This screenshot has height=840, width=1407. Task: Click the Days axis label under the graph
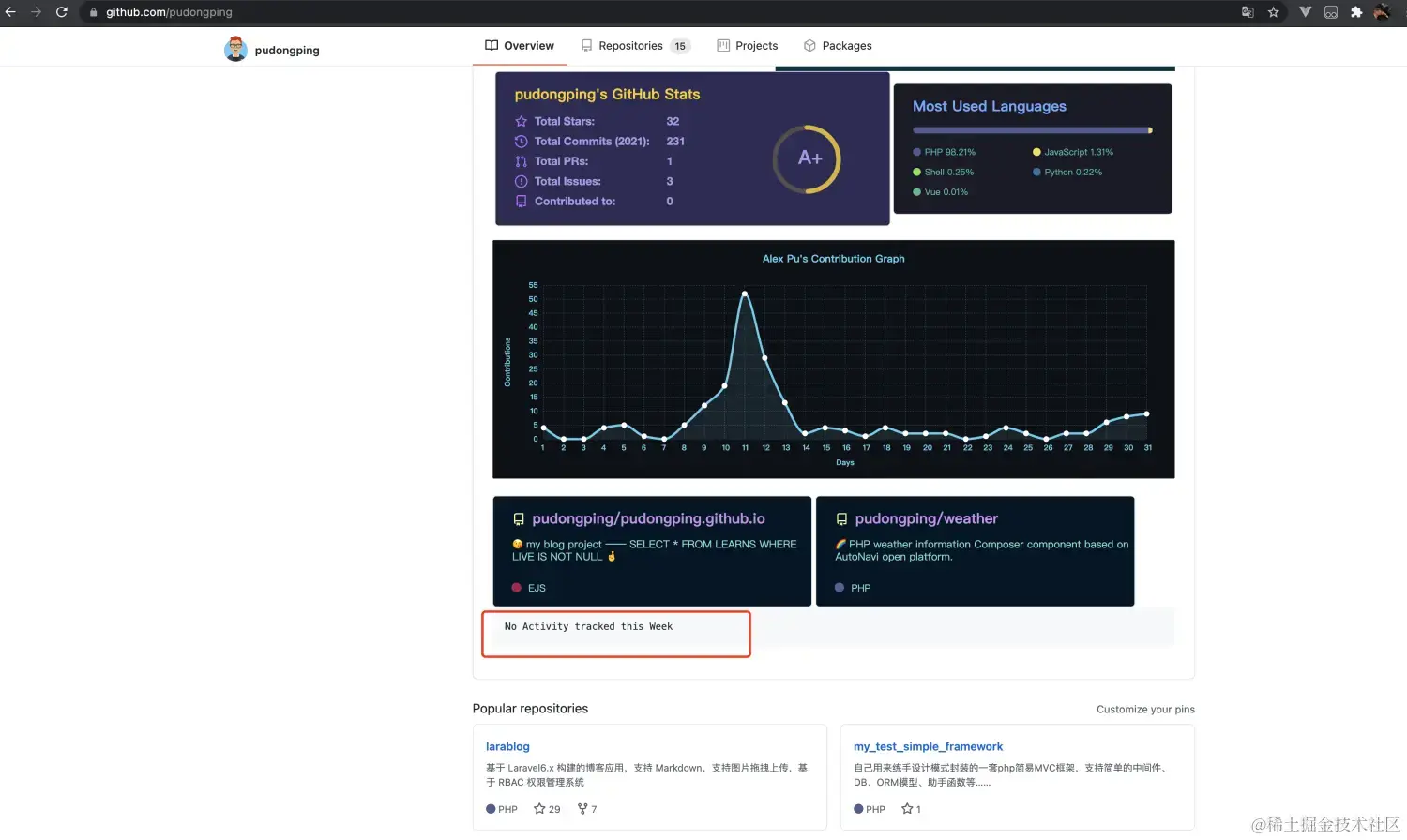[845, 462]
